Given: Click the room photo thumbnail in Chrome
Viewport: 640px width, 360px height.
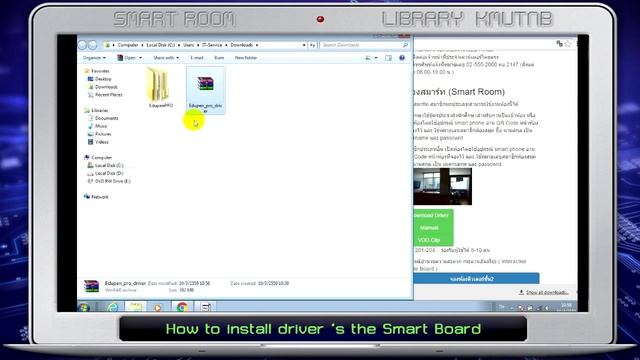Looking at the screenshot, I should click(x=442, y=187).
